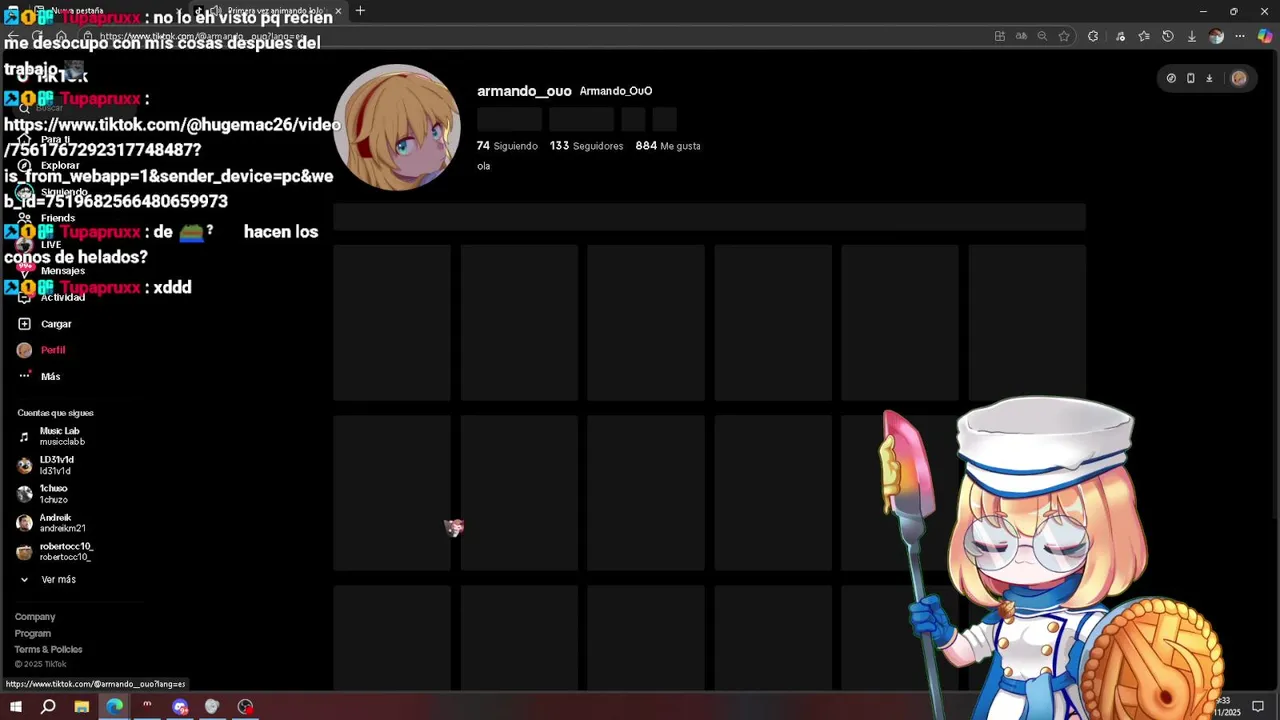Image resolution: width=1280 pixels, height=720 pixels.
Task: Open a new browser tab with plus
Action: click(x=360, y=11)
